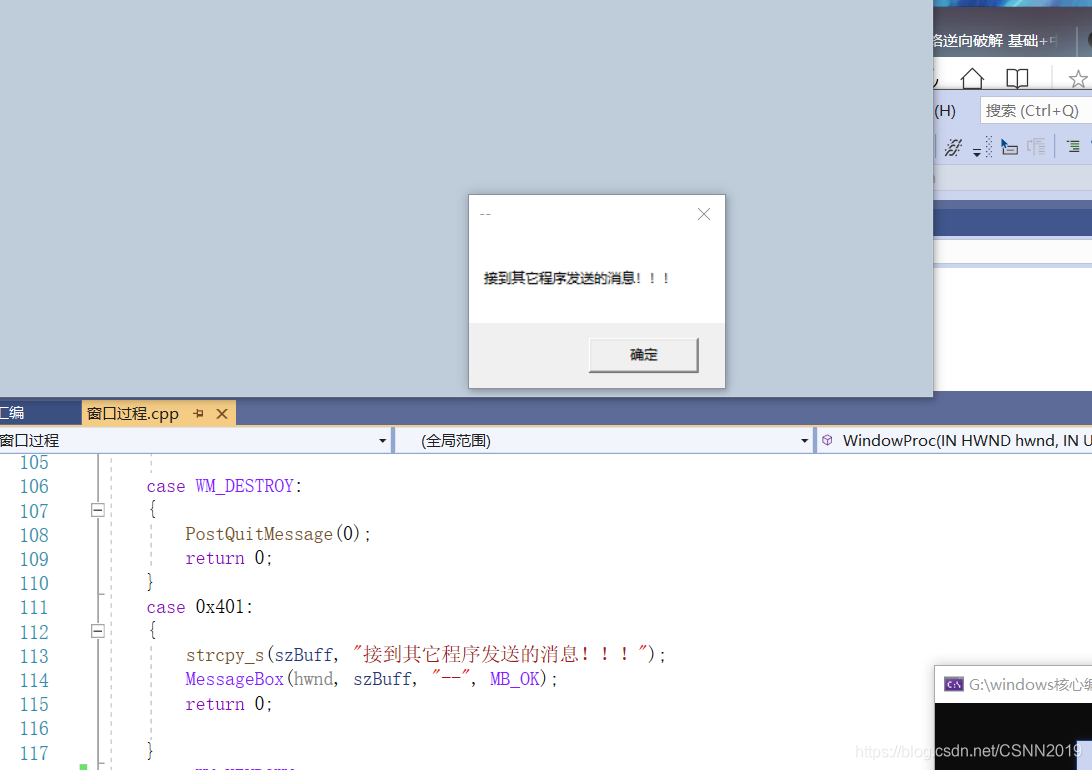Click the cursor-over-box navigation toolbar icon
The width and height of the screenshot is (1092, 770).
point(1009,146)
